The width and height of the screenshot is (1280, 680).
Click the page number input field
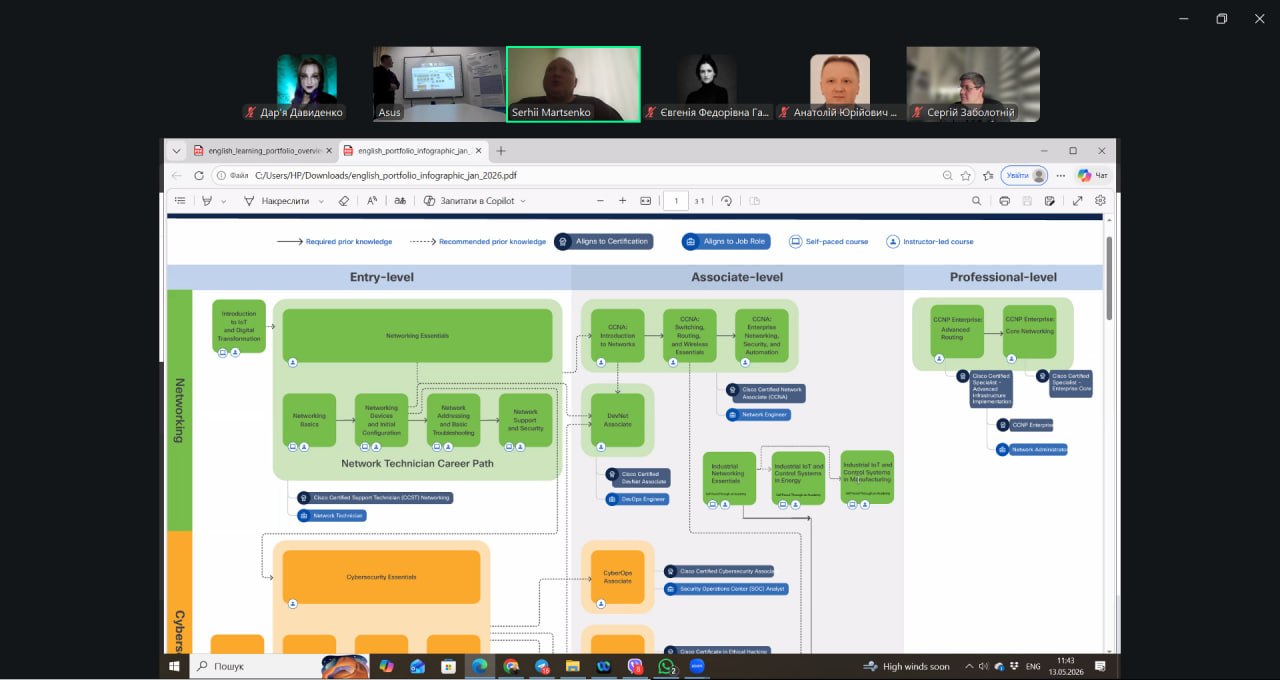tap(676, 201)
